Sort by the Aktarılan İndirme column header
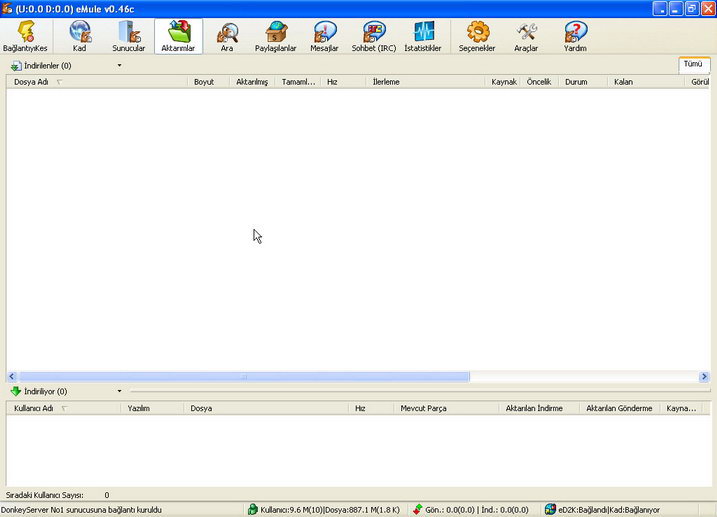 pos(539,408)
